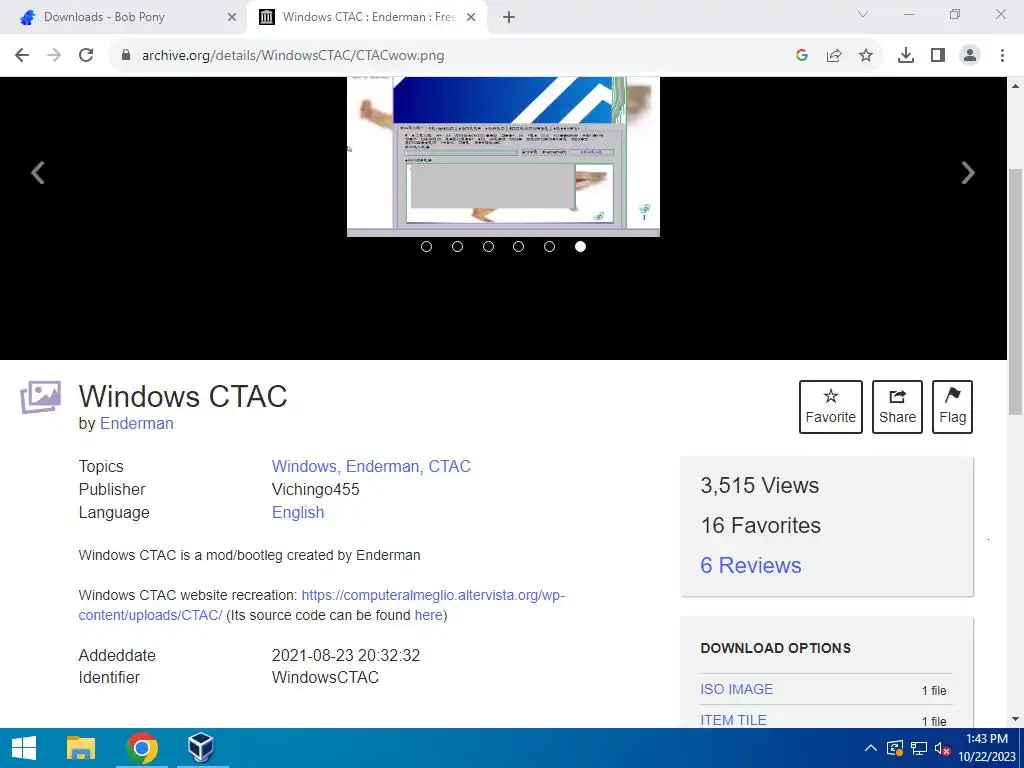The image size is (1024, 768).
Task: Open the English language link
Action: pos(298,513)
